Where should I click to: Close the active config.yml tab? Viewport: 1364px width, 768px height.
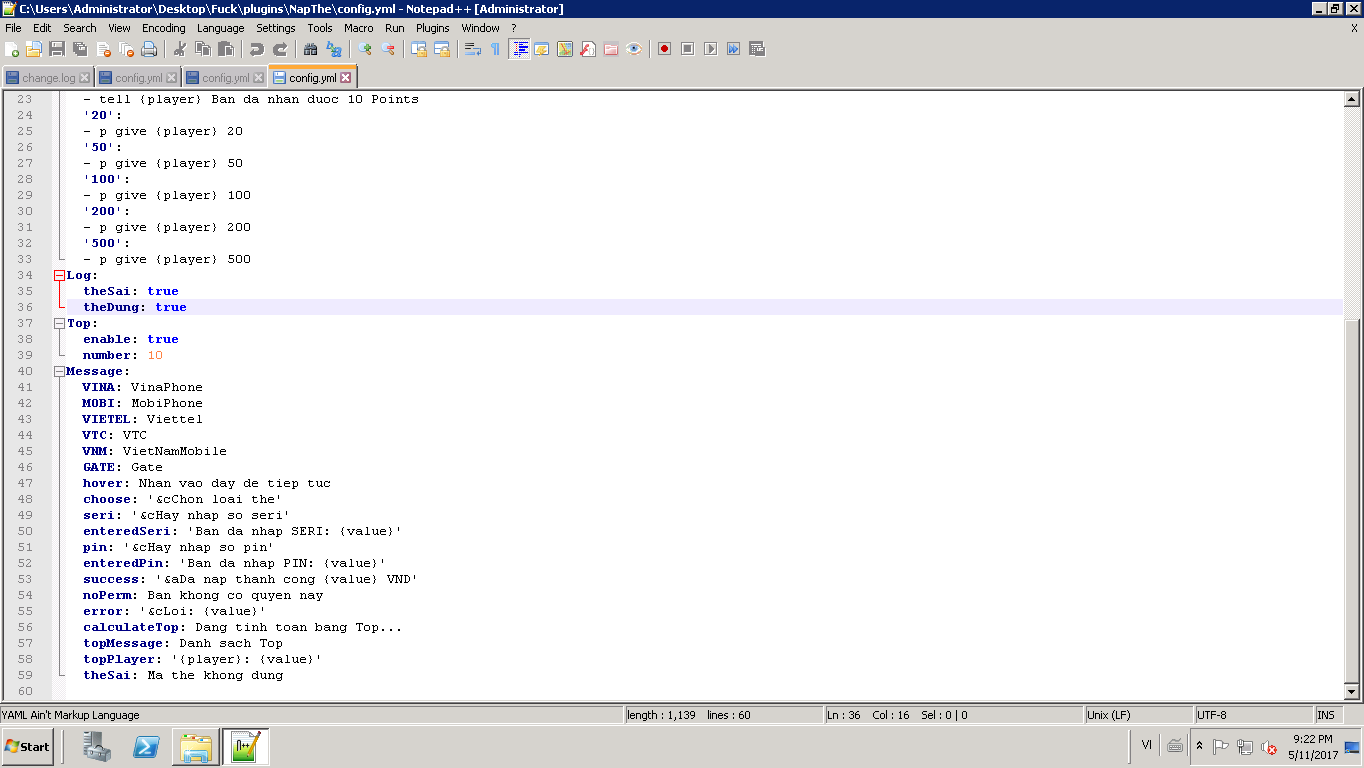[x=346, y=78]
